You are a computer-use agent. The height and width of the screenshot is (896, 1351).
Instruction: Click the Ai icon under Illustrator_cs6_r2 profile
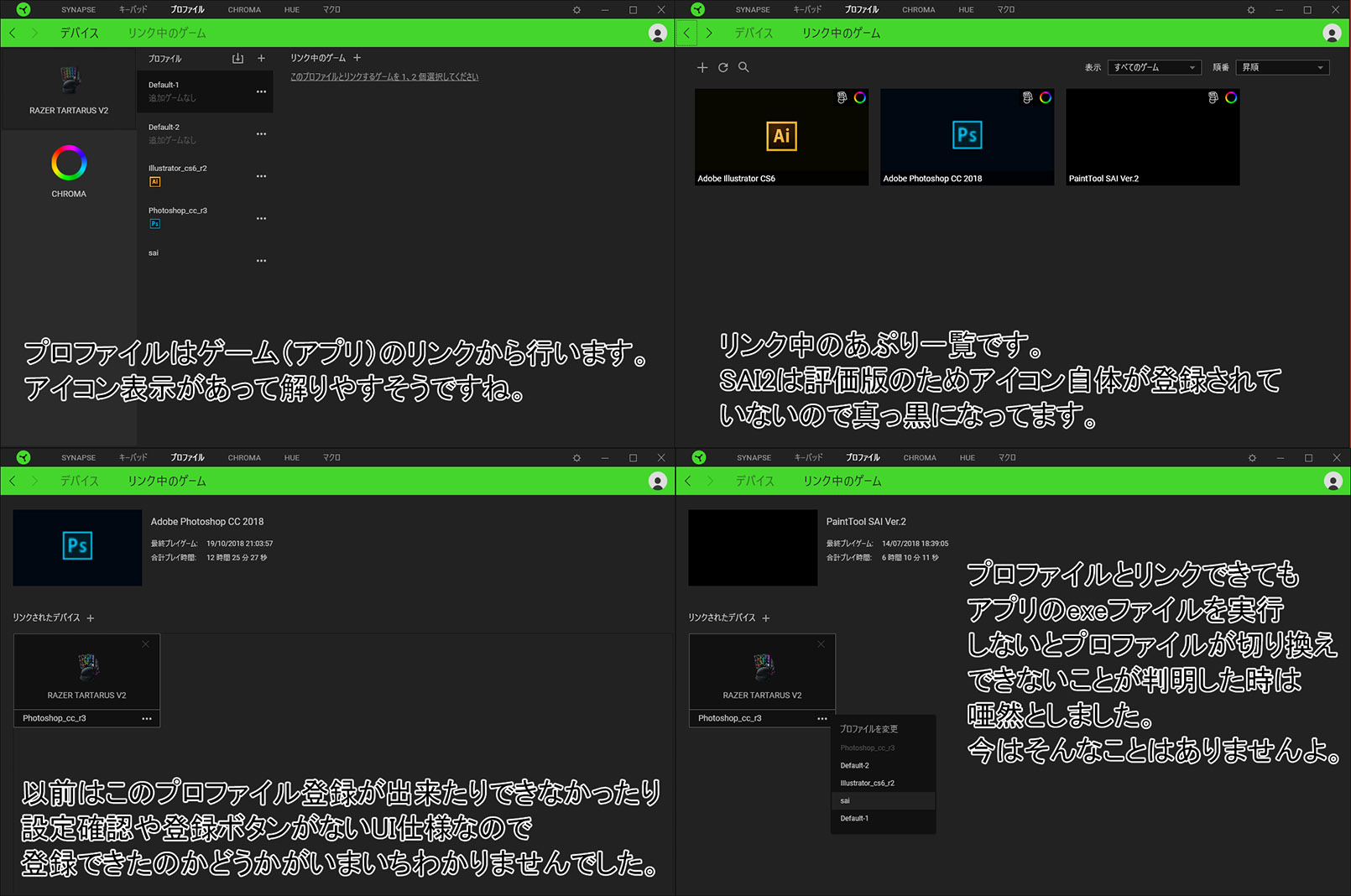click(154, 182)
